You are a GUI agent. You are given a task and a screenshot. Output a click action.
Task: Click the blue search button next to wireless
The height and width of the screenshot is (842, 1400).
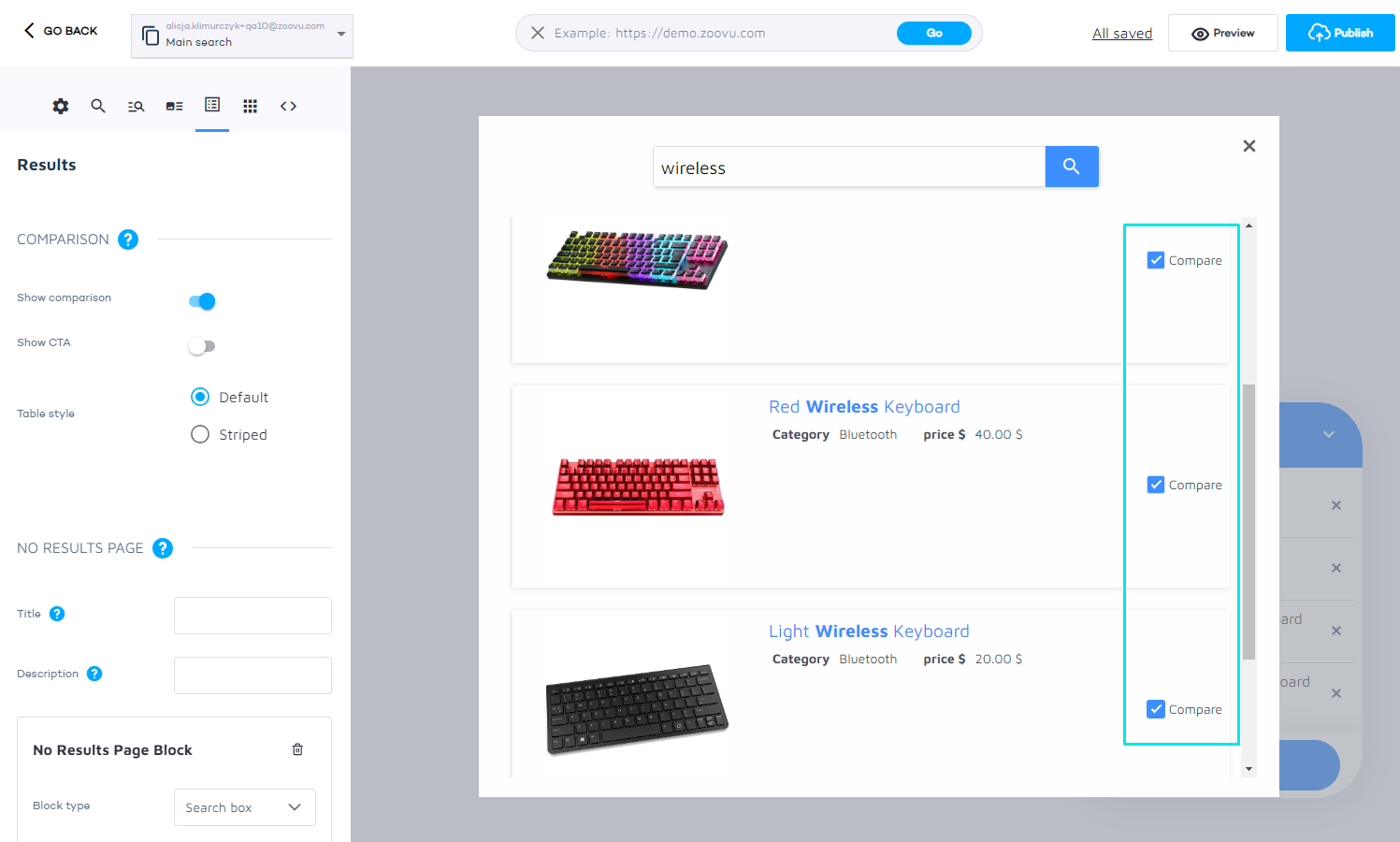[1071, 167]
